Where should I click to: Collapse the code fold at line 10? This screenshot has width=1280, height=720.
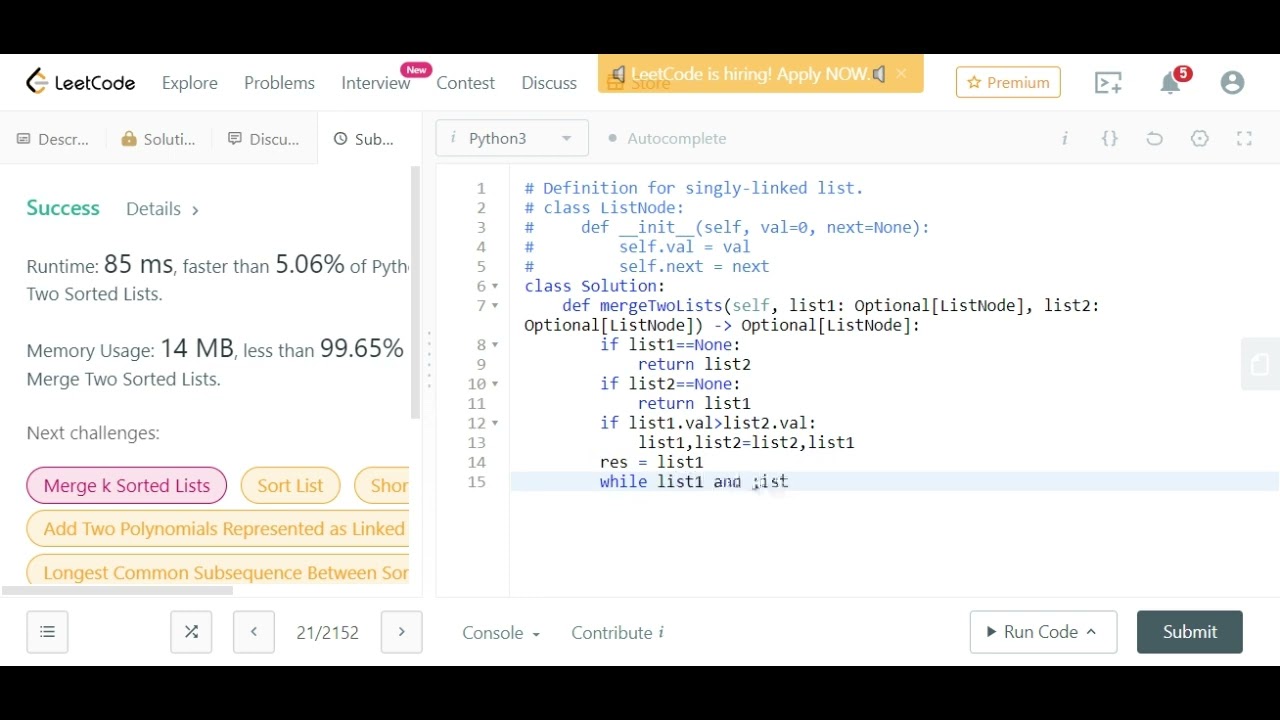click(x=495, y=384)
